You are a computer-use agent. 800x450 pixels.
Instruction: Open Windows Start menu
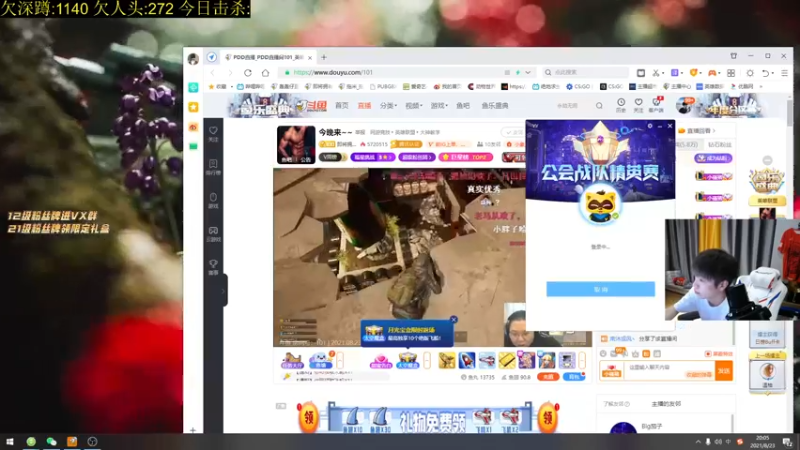tap(9, 441)
